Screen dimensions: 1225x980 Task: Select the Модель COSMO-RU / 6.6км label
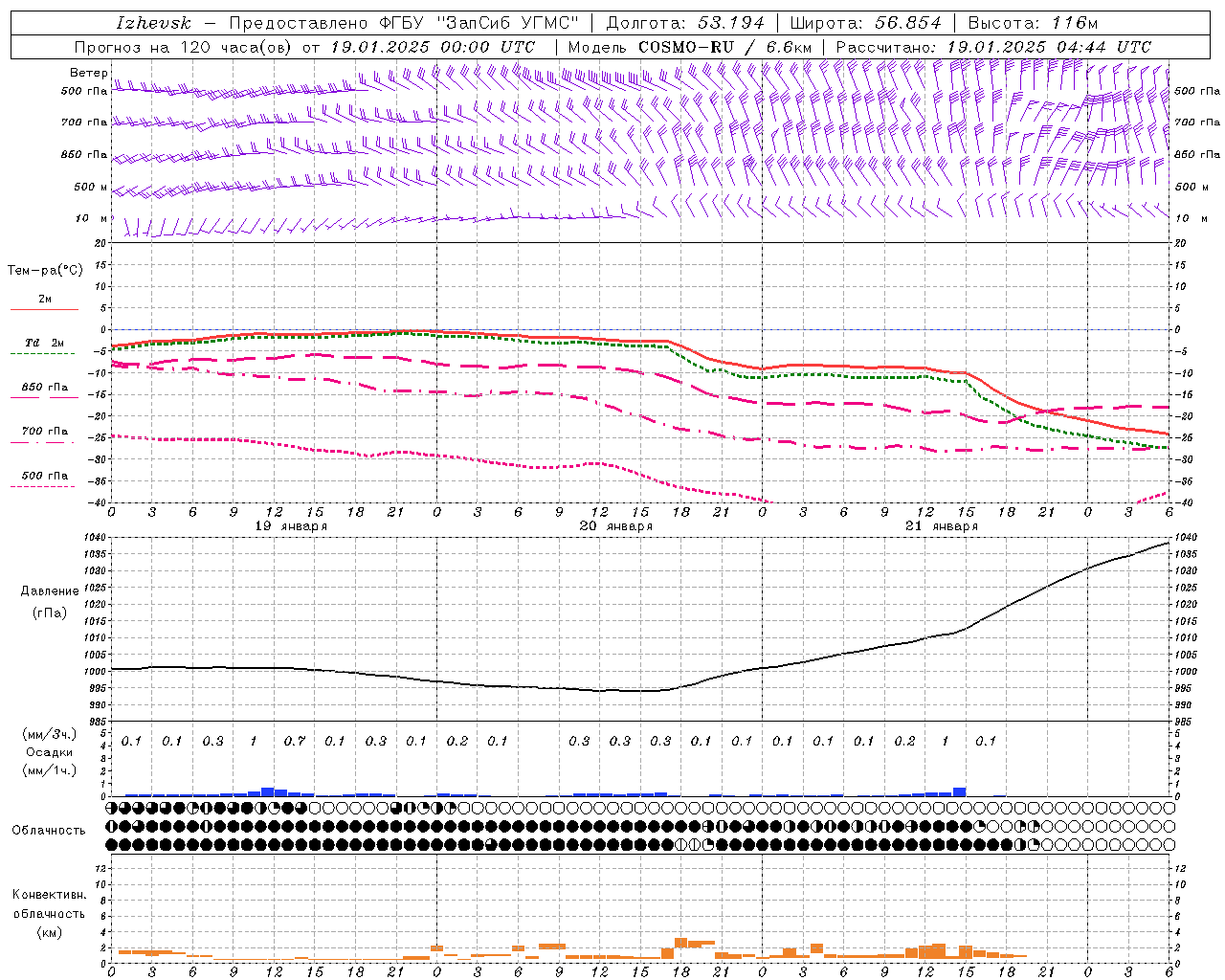point(690,47)
